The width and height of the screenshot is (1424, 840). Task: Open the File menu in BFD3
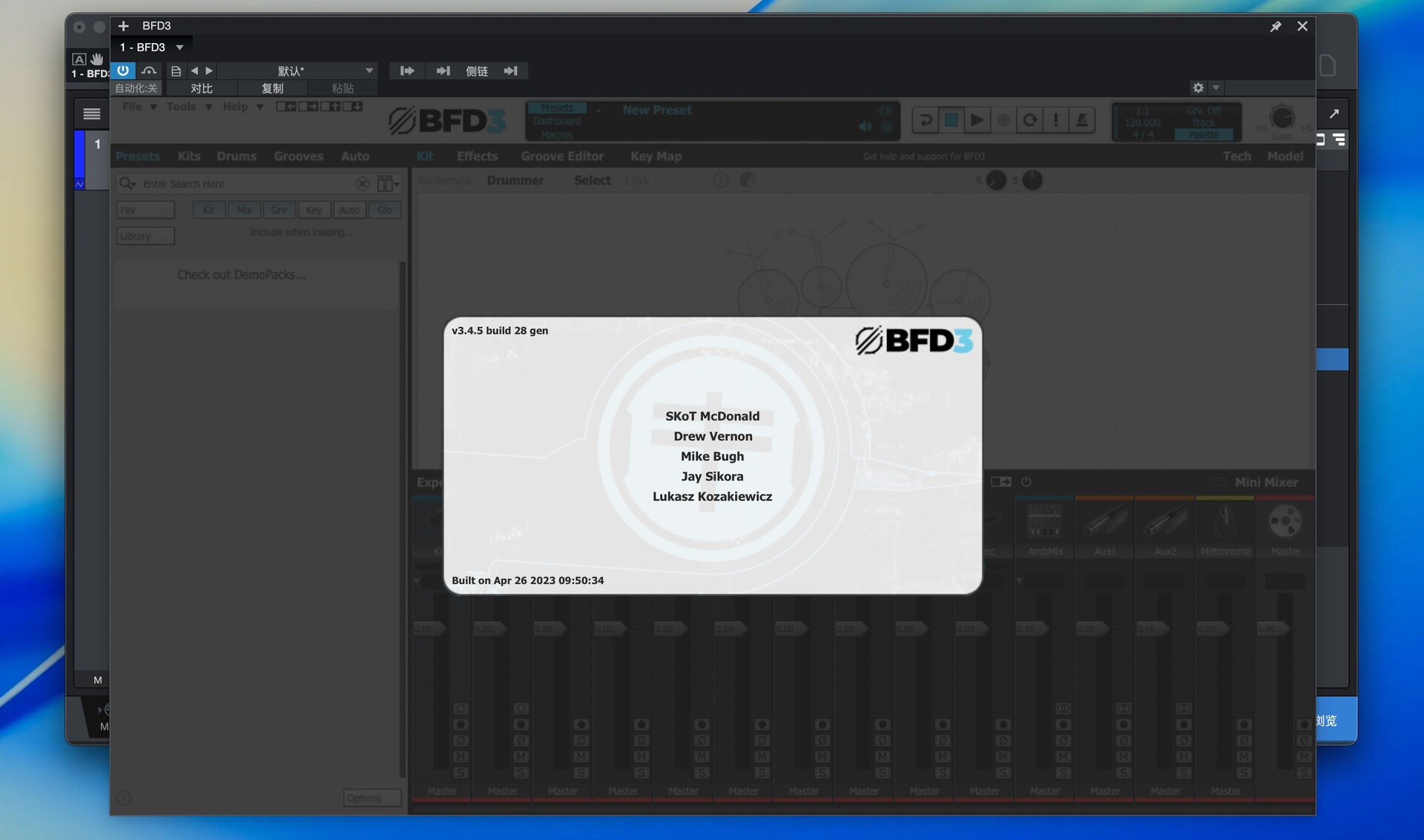tap(139, 107)
